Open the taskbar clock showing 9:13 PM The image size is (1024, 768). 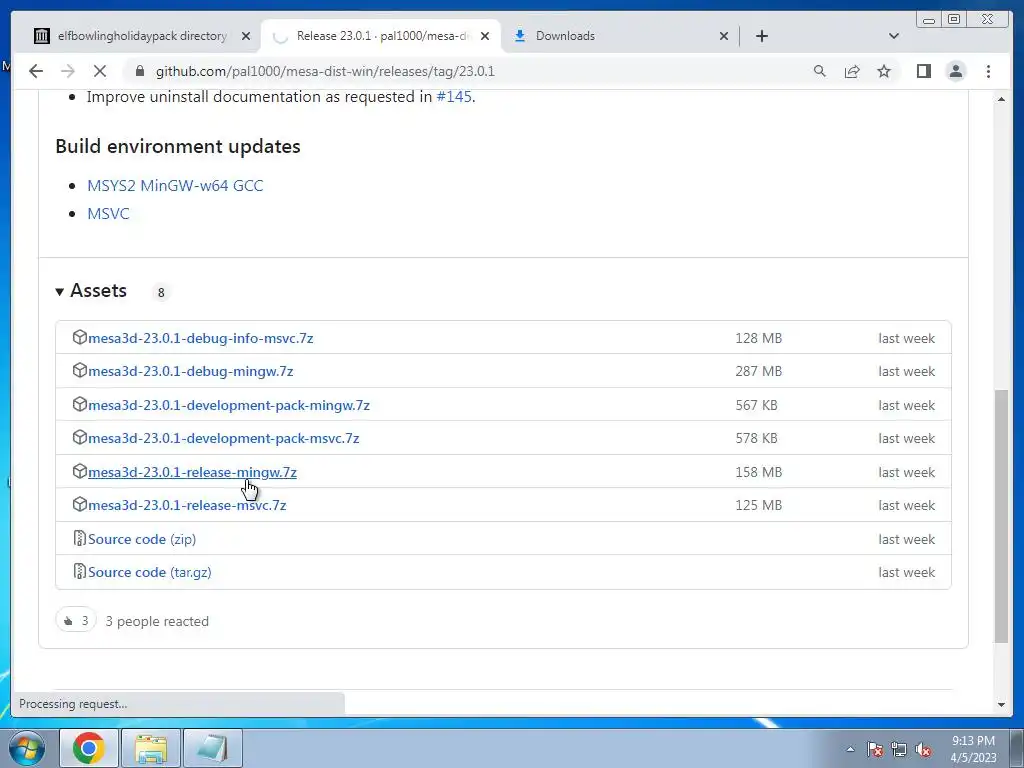point(973,749)
